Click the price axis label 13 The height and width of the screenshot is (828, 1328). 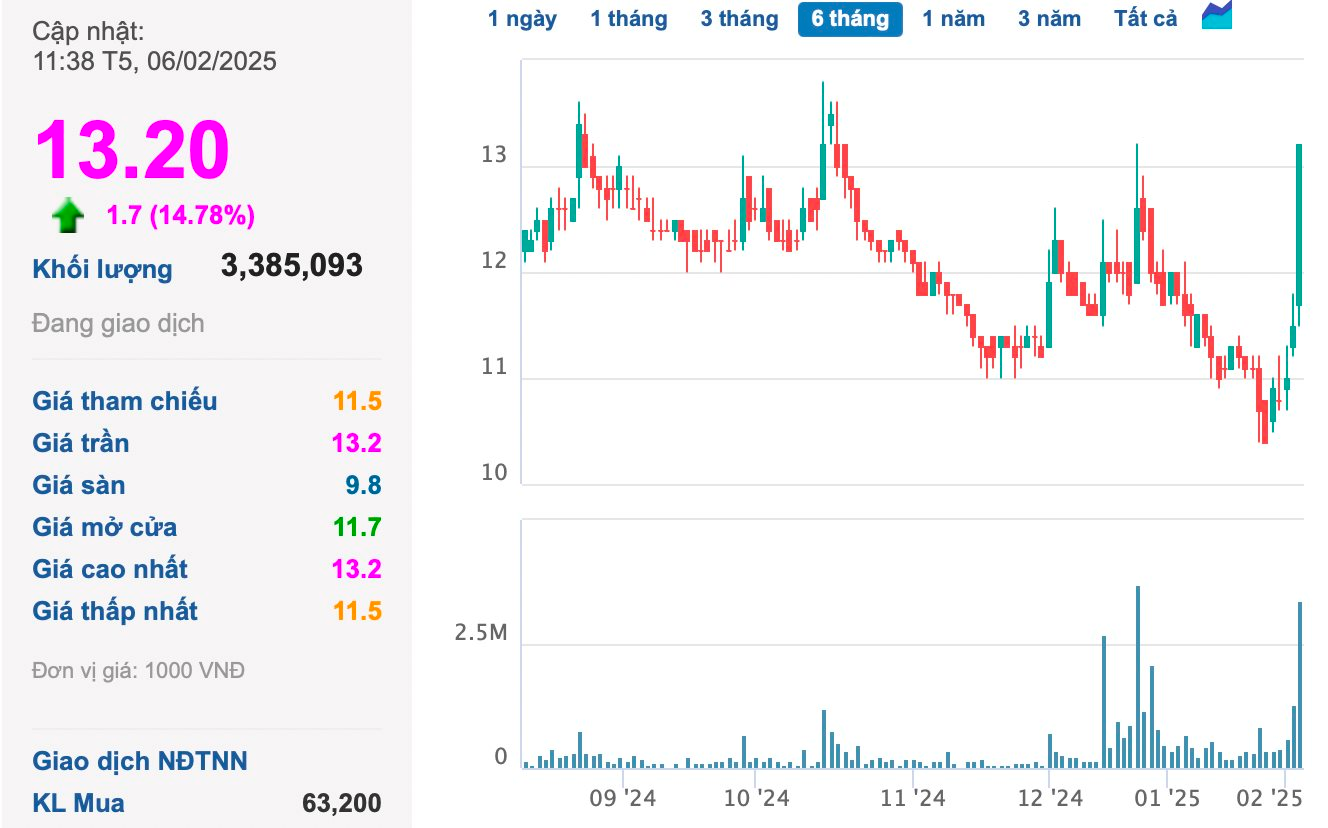(x=494, y=156)
